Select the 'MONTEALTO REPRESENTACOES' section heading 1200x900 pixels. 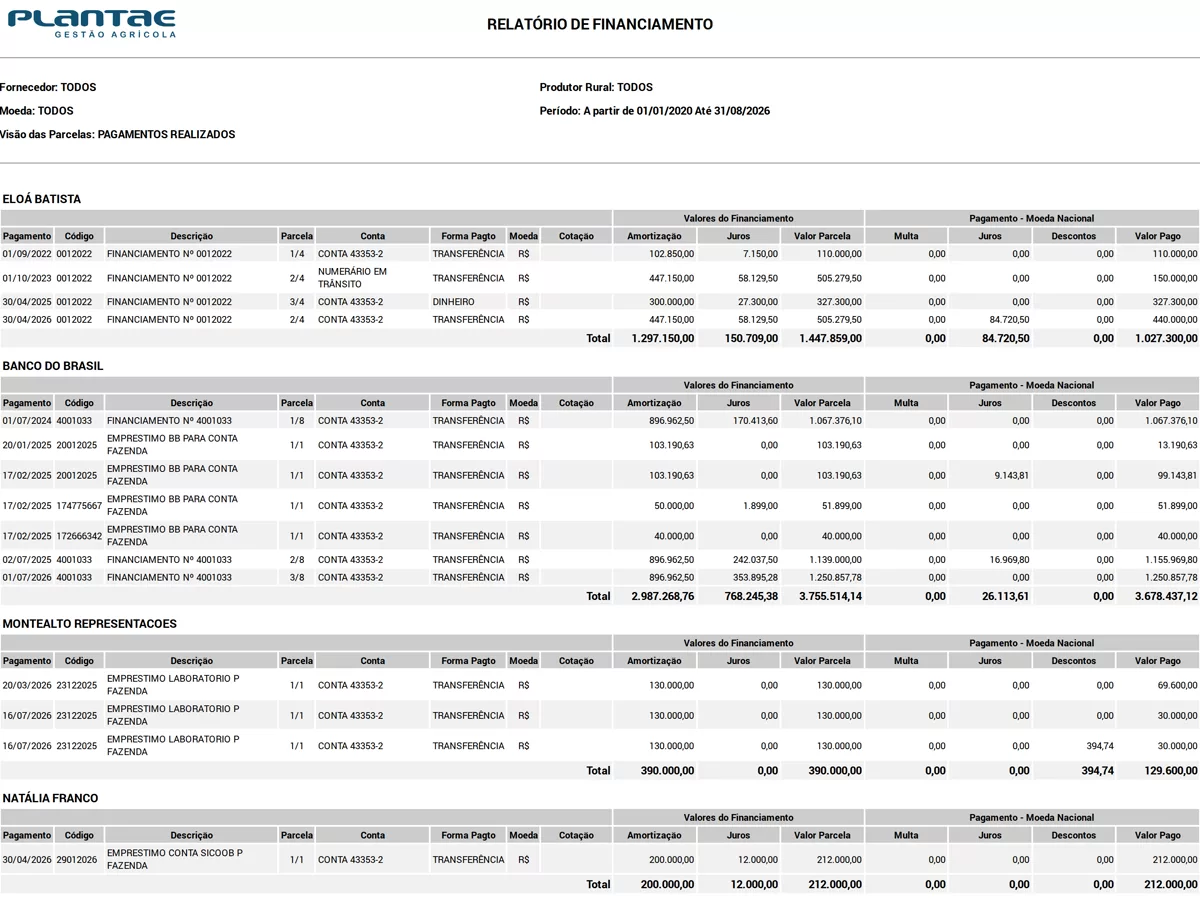coord(90,624)
